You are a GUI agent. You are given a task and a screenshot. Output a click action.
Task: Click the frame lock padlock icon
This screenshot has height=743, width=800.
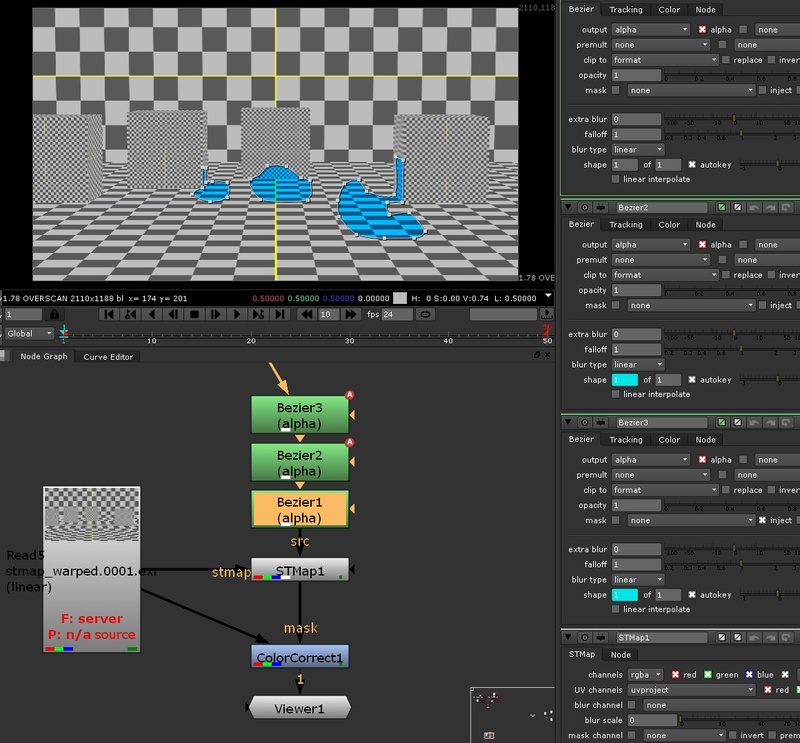click(54, 314)
